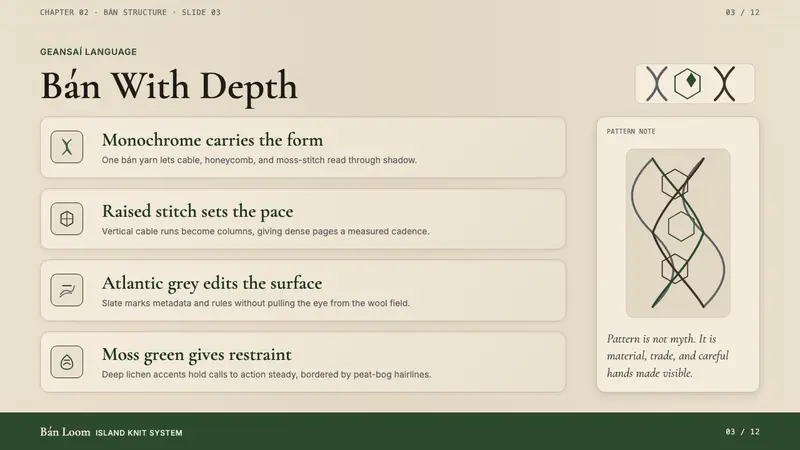The height and width of the screenshot is (450, 800).
Task: Click the 'Slate marks metadata and rules' description
Action: click(x=256, y=303)
